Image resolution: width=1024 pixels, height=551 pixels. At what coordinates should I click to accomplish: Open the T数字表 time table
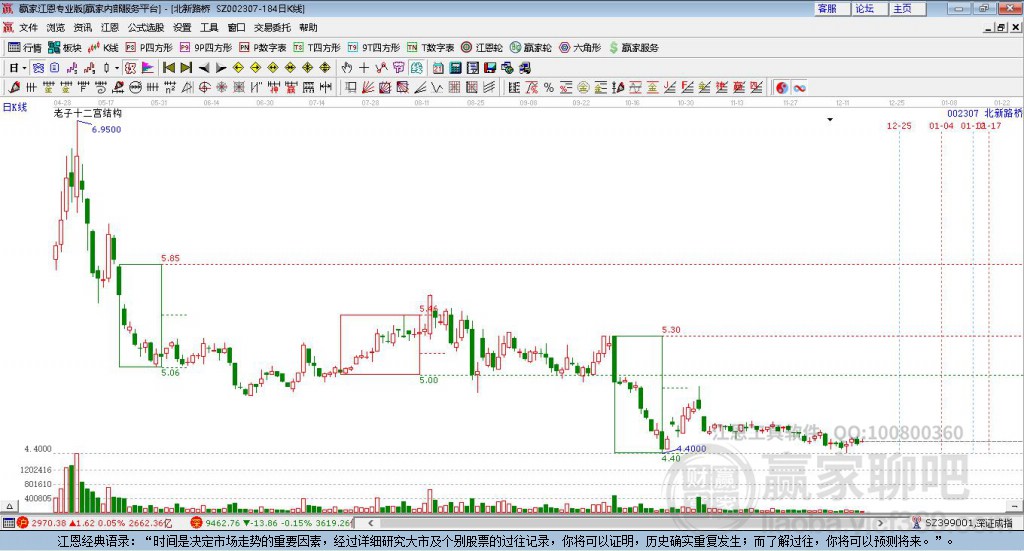click(x=430, y=48)
